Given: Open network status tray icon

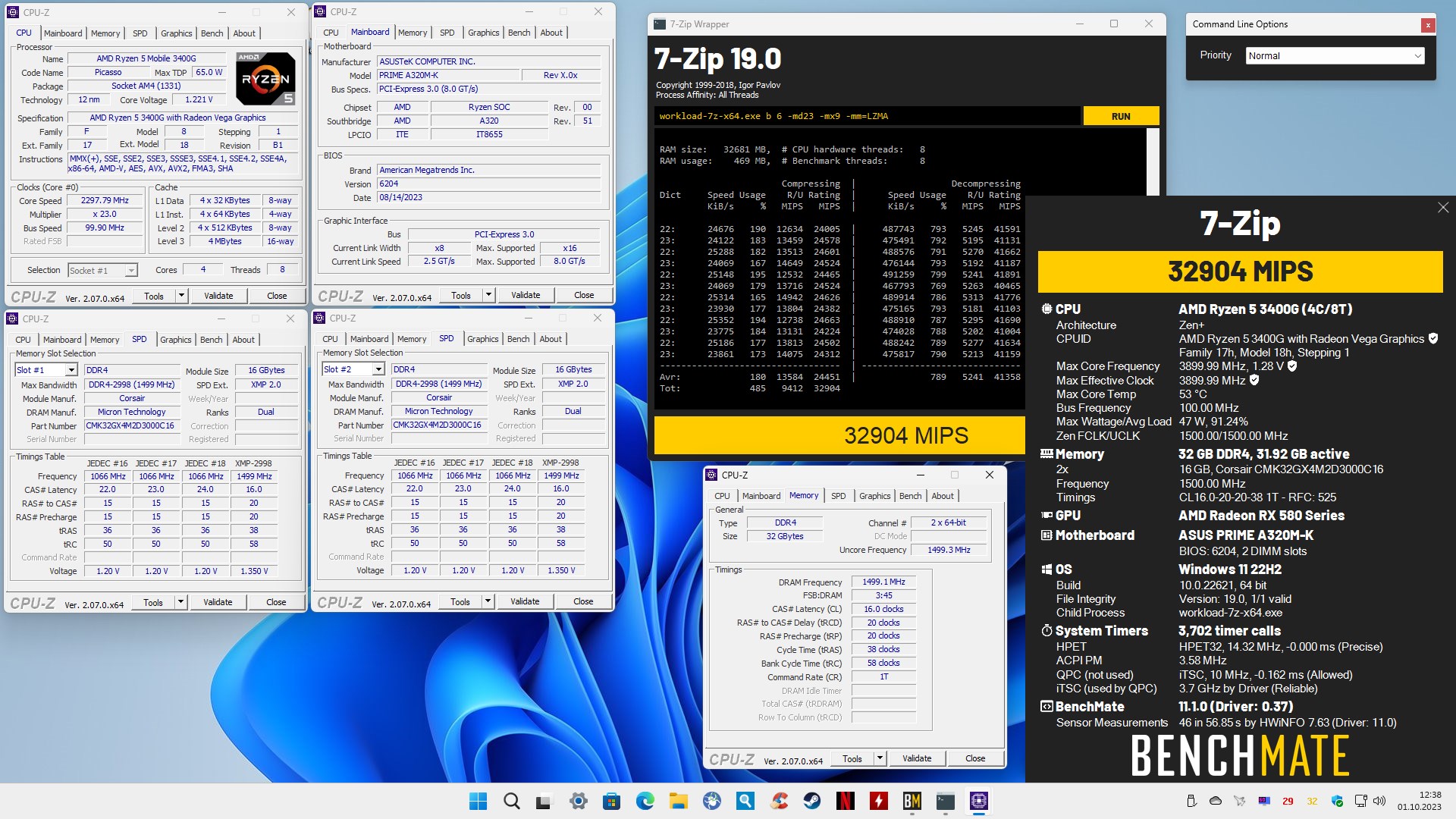Looking at the screenshot, I should click(1360, 801).
